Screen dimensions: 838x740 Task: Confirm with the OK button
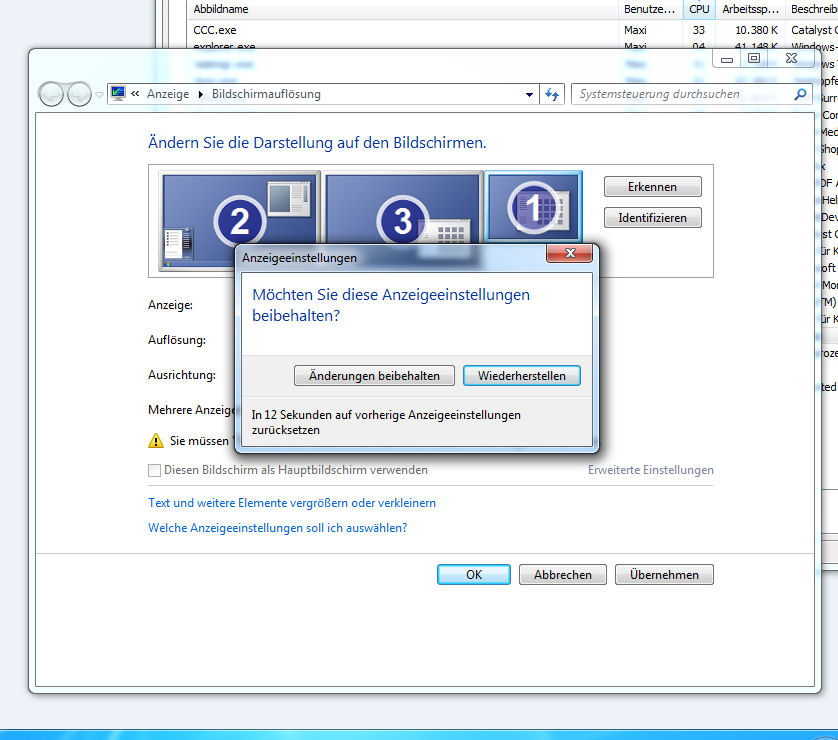click(x=474, y=574)
